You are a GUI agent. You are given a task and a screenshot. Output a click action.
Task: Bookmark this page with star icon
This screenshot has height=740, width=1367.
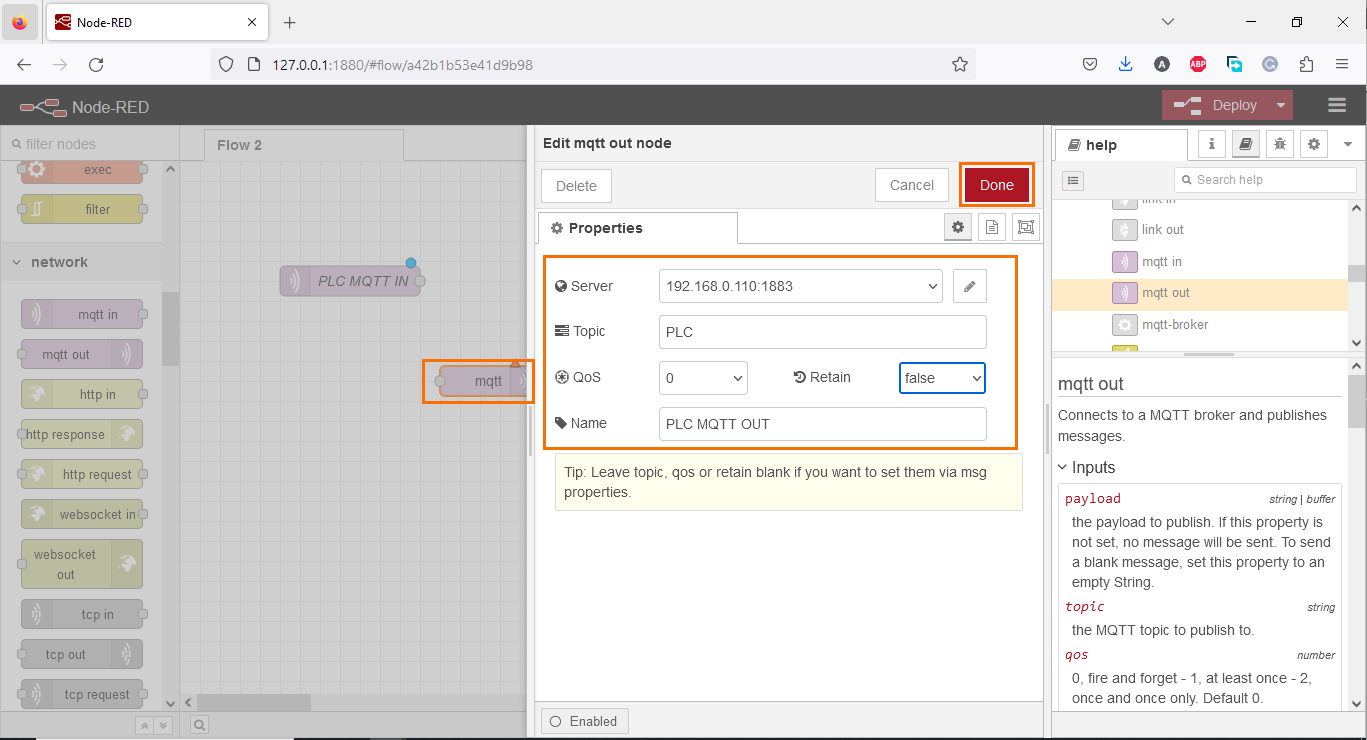point(959,64)
